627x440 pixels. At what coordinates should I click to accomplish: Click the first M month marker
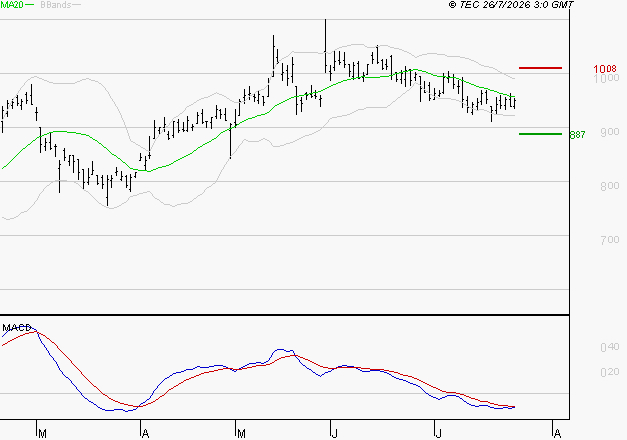pos(42,433)
